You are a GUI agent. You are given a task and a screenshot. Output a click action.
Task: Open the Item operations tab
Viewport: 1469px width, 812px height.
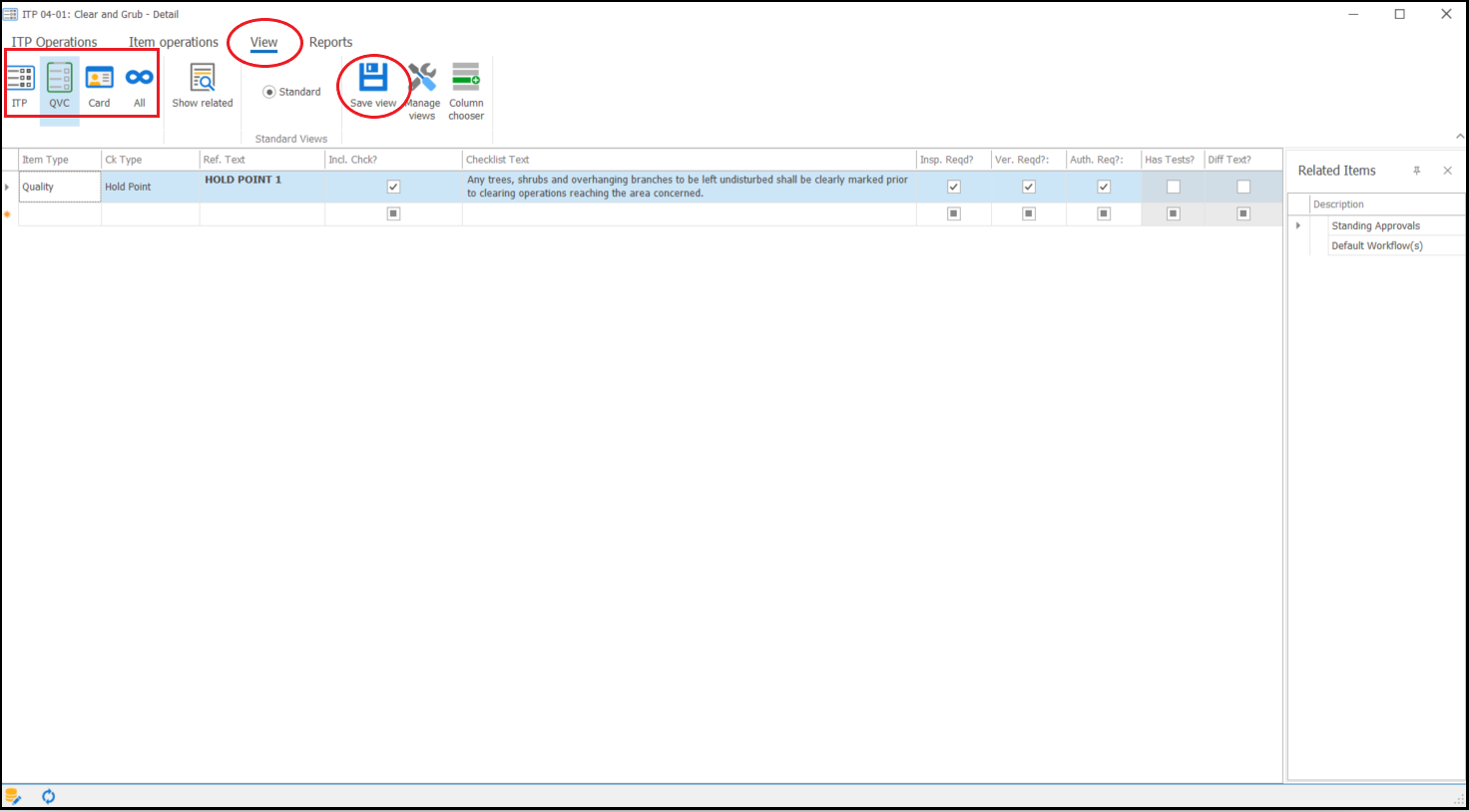coord(174,42)
